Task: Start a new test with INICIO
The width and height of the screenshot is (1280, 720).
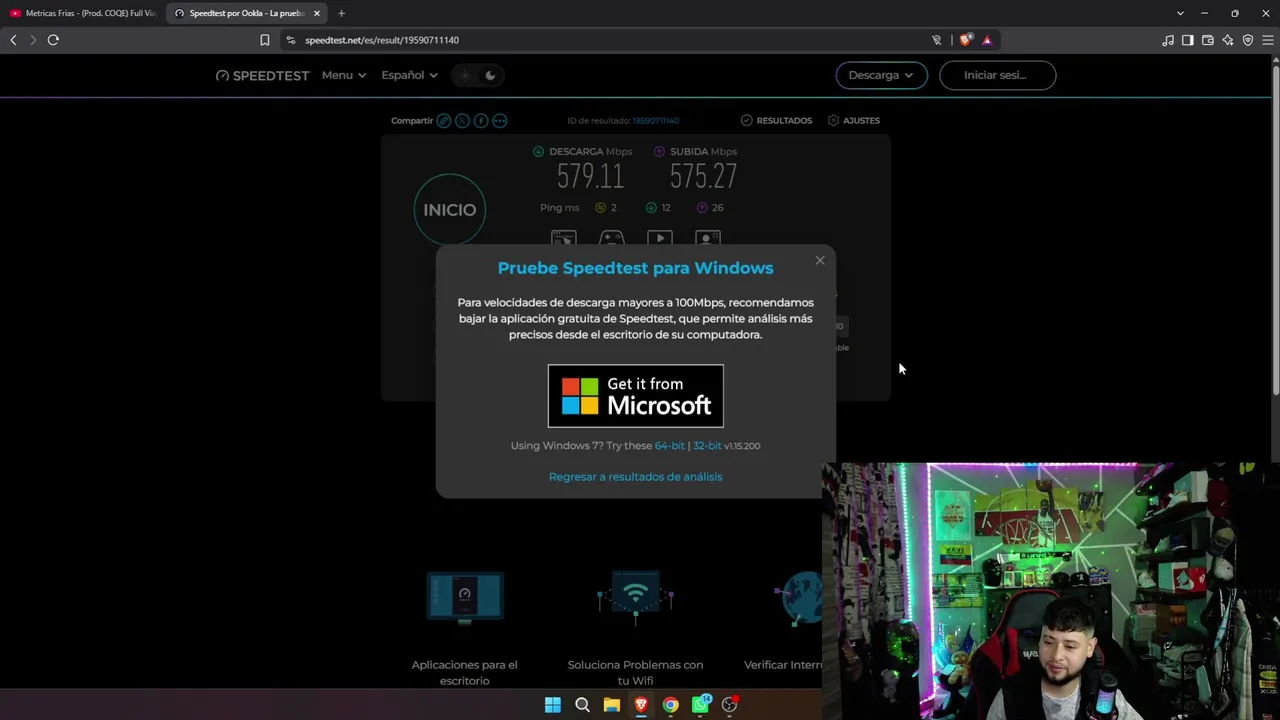Action: pyautogui.click(x=450, y=209)
